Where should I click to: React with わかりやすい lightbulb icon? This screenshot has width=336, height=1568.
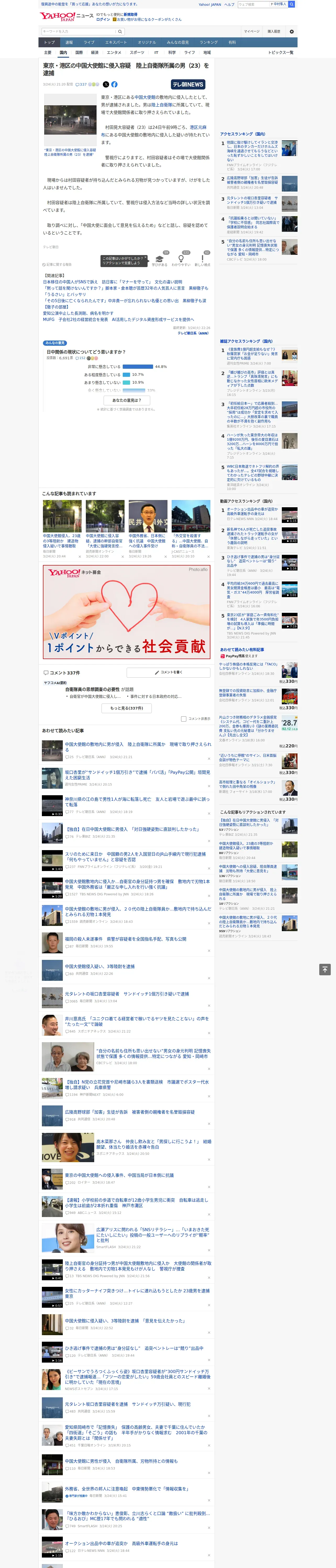pos(181,259)
